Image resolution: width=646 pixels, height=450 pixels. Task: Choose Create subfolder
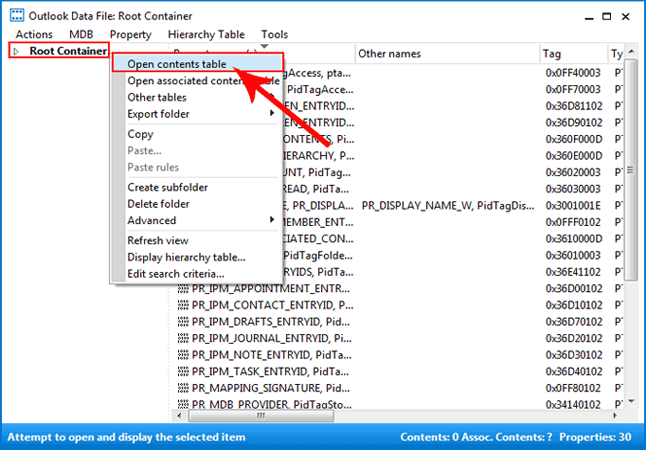pyautogui.click(x=197, y=187)
